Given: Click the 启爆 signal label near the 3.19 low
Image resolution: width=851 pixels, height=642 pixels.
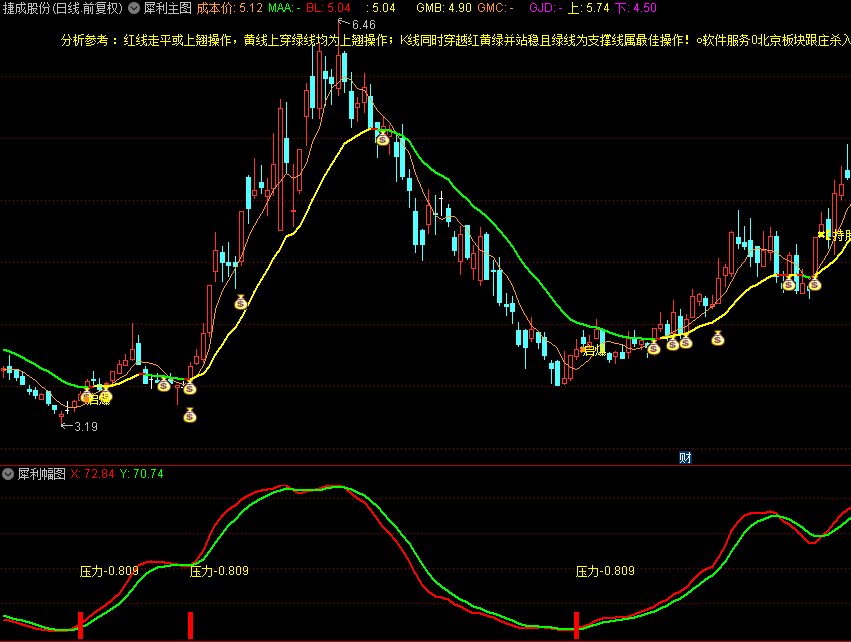Looking at the screenshot, I should click(98, 399).
